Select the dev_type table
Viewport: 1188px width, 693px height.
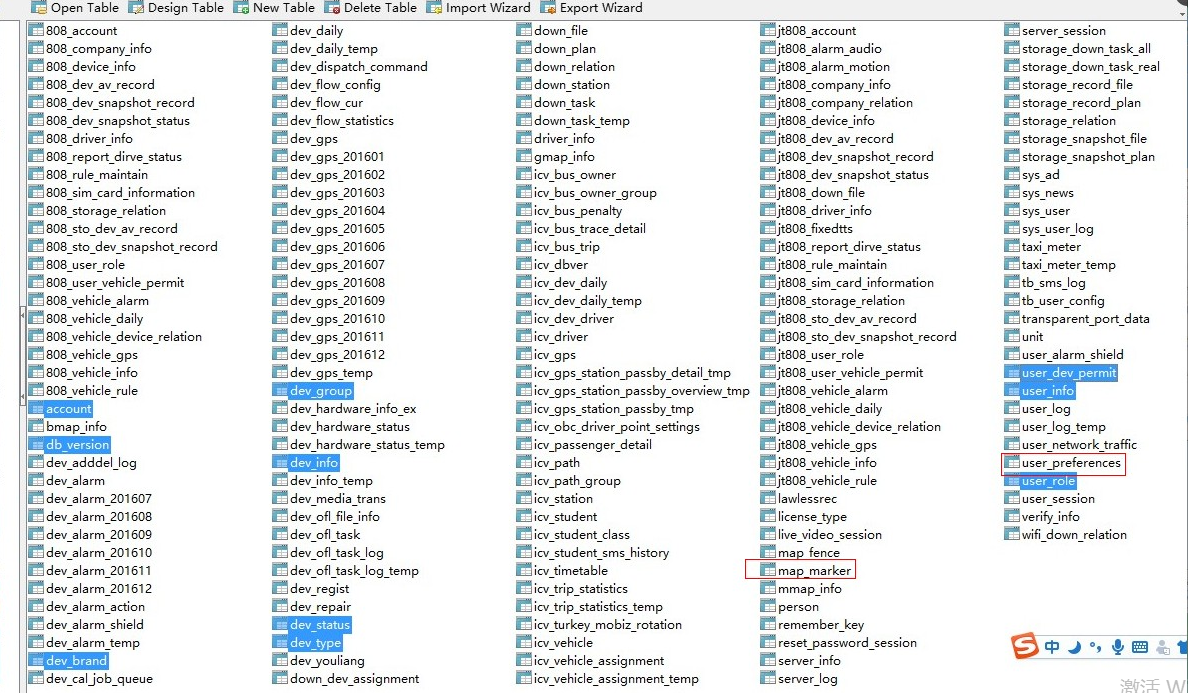(315, 643)
